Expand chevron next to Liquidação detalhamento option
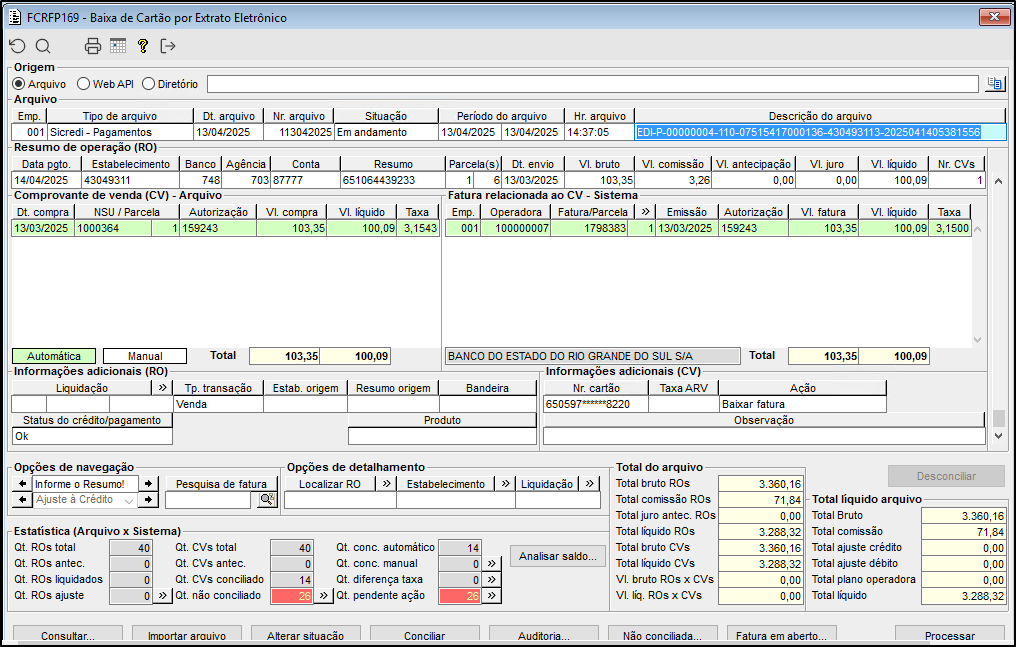This screenshot has height=647, width=1016. coord(590,484)
